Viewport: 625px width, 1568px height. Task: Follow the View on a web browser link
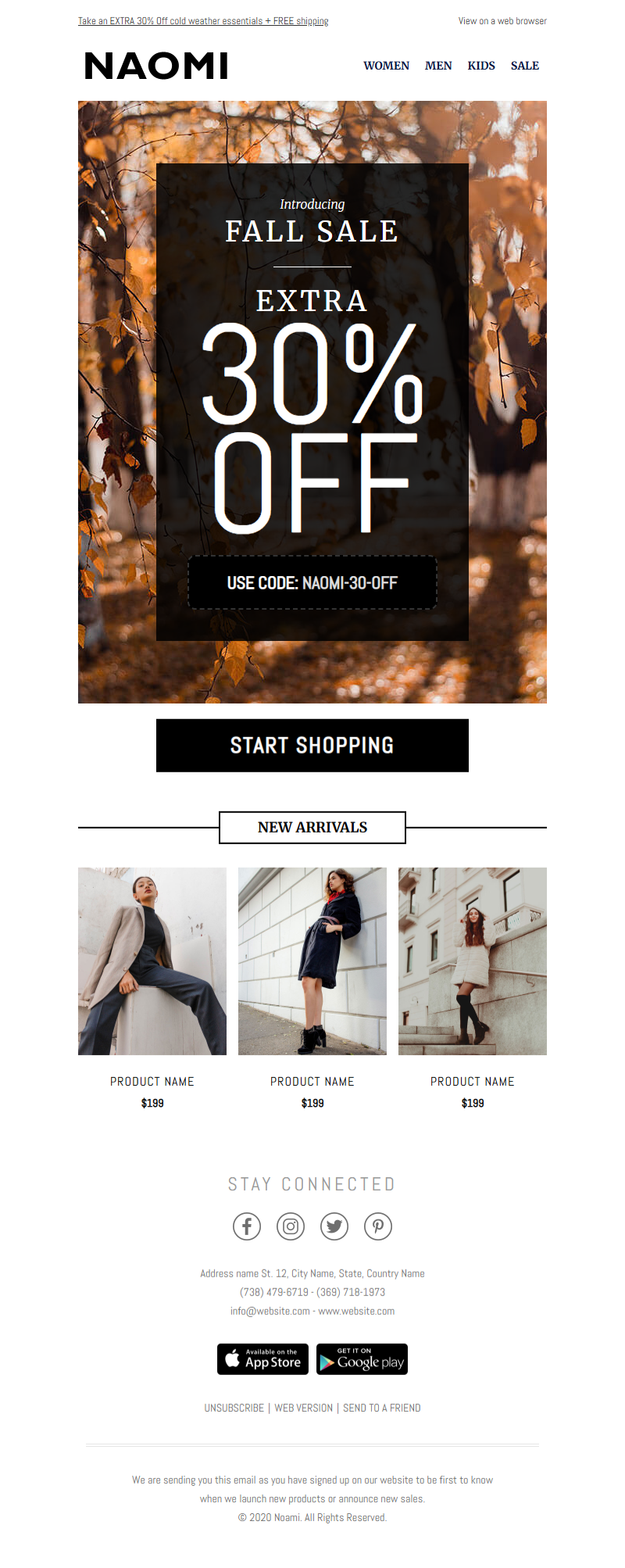coord(502,21)
